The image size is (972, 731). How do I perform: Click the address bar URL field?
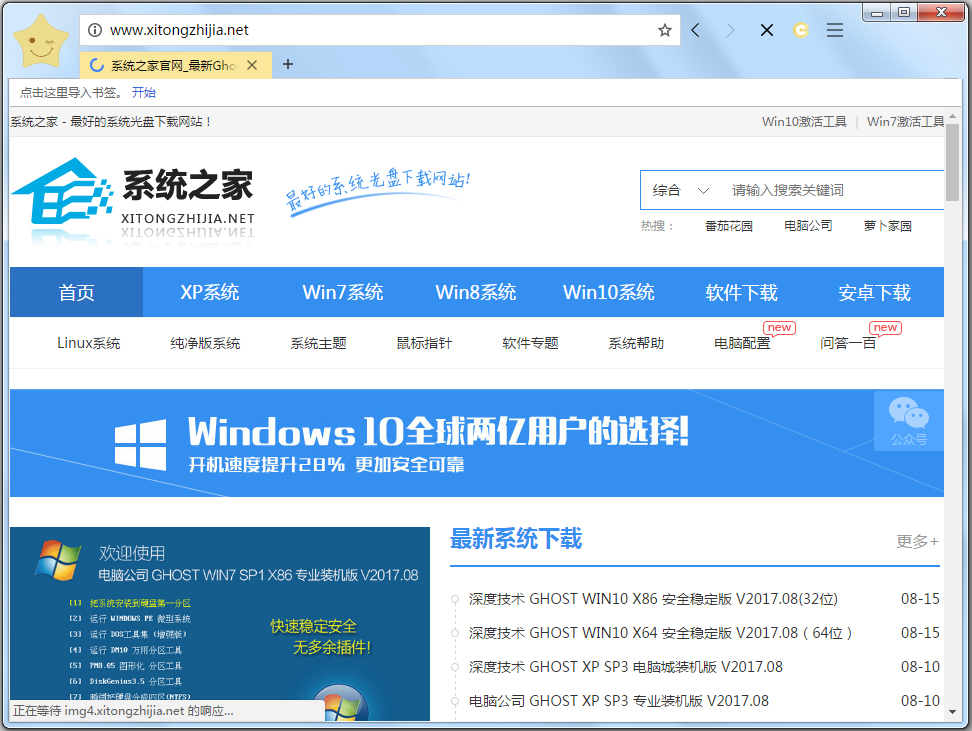pyautogui.click(x=378, y=30)
